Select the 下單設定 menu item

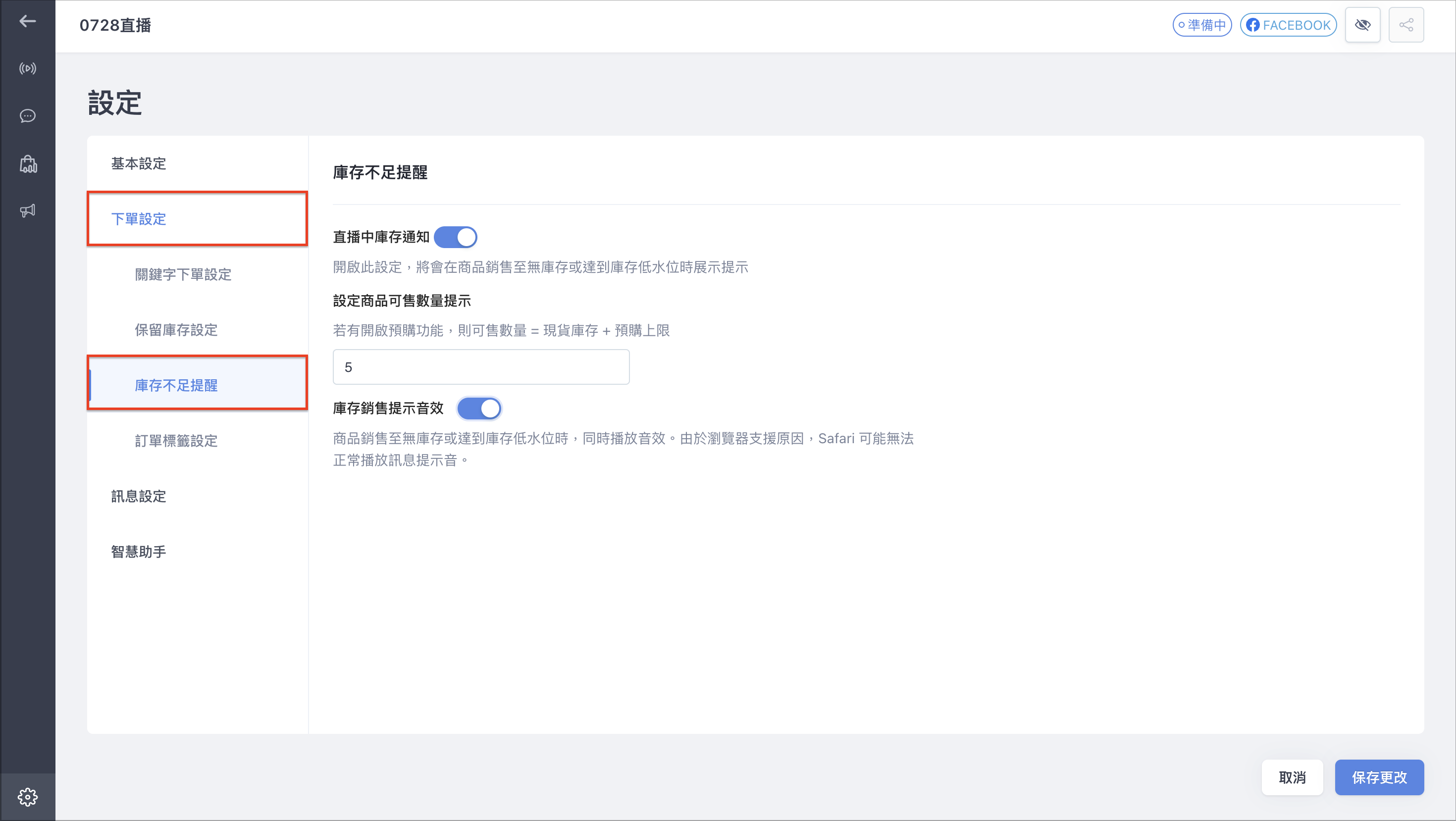tap(197, 219)
